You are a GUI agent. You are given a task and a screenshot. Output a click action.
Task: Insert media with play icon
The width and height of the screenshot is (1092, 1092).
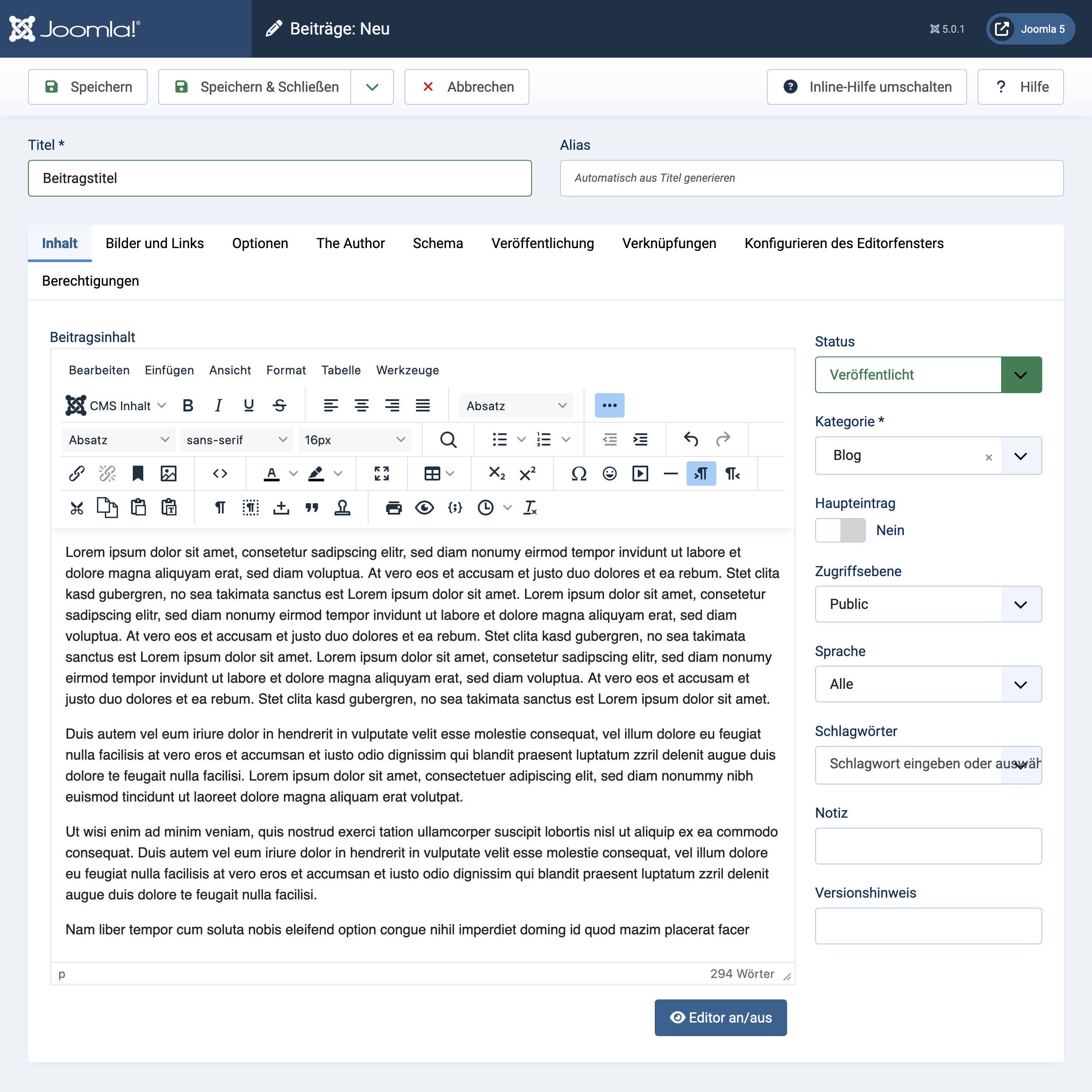(x=640, y=473)
